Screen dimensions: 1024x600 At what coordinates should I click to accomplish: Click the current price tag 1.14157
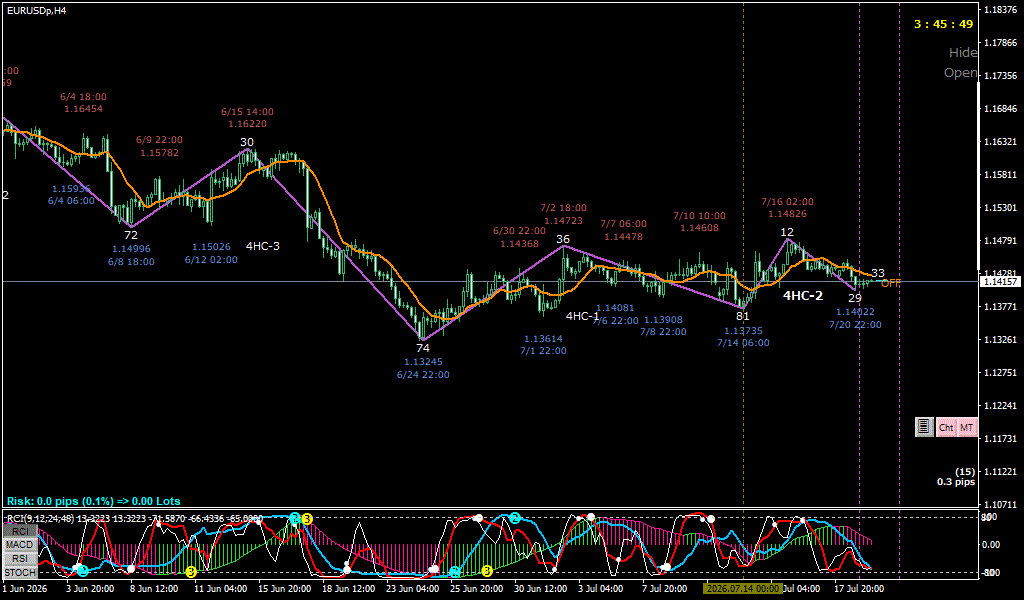click(x=1000, y=282)
